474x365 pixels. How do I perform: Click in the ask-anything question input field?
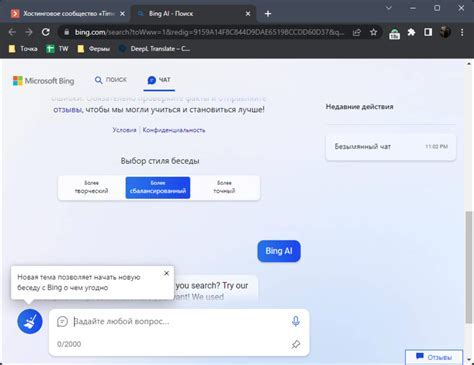point(179,321)
